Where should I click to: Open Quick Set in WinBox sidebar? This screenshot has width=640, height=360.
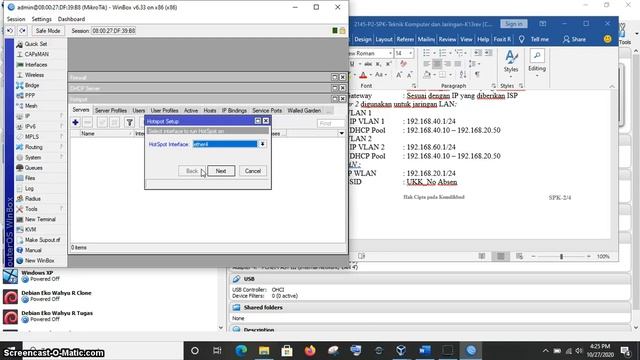click(36, 44)
